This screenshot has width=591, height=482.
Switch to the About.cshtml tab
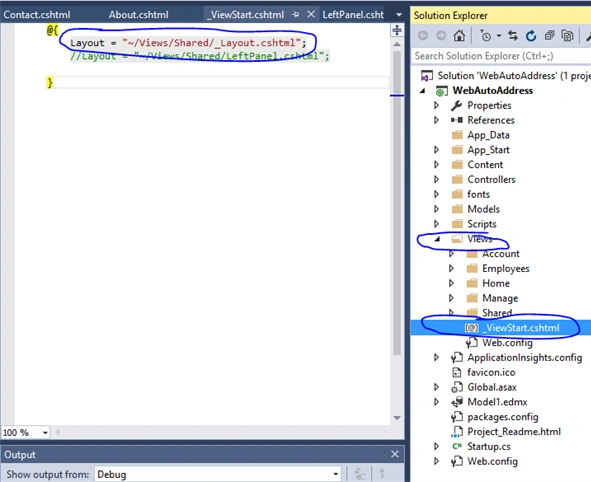[138, 15]
